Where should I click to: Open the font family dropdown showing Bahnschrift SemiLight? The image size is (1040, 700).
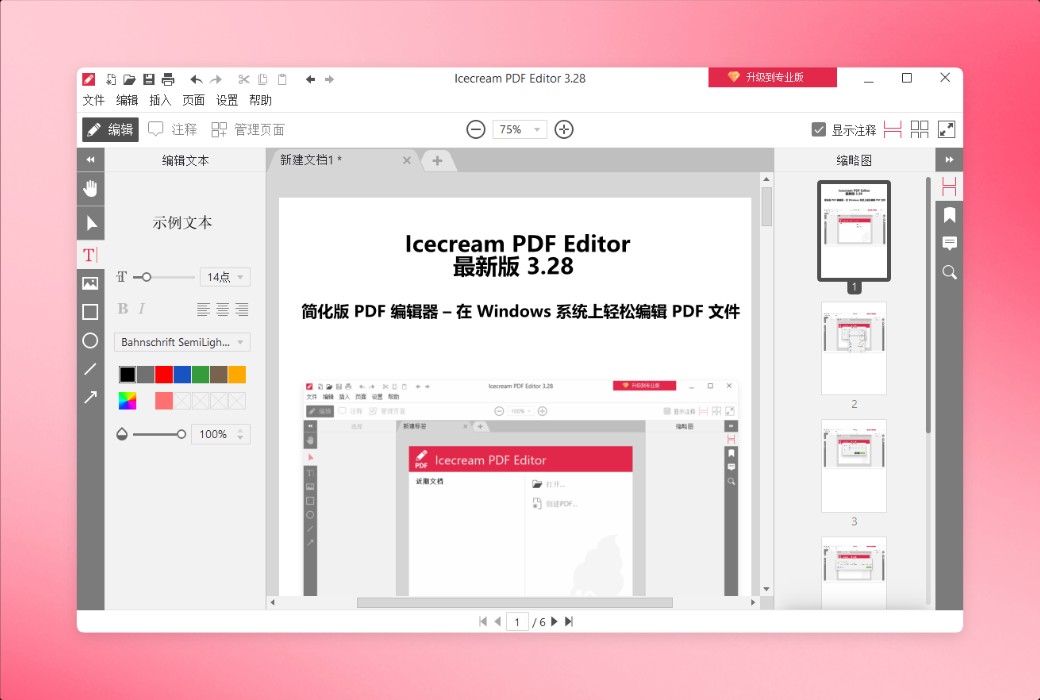(181, 342)
